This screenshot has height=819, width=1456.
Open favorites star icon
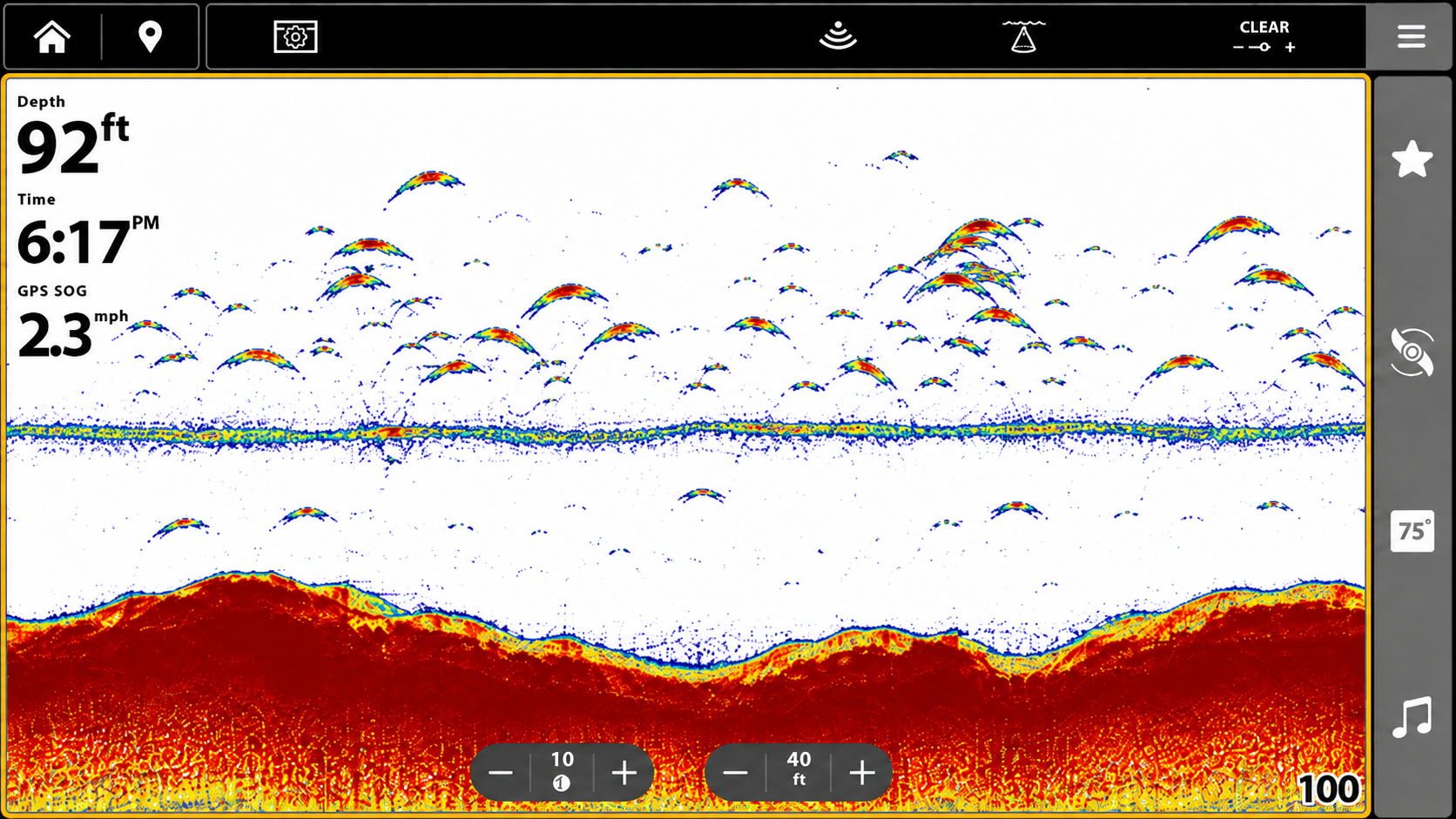[1412, 159]
